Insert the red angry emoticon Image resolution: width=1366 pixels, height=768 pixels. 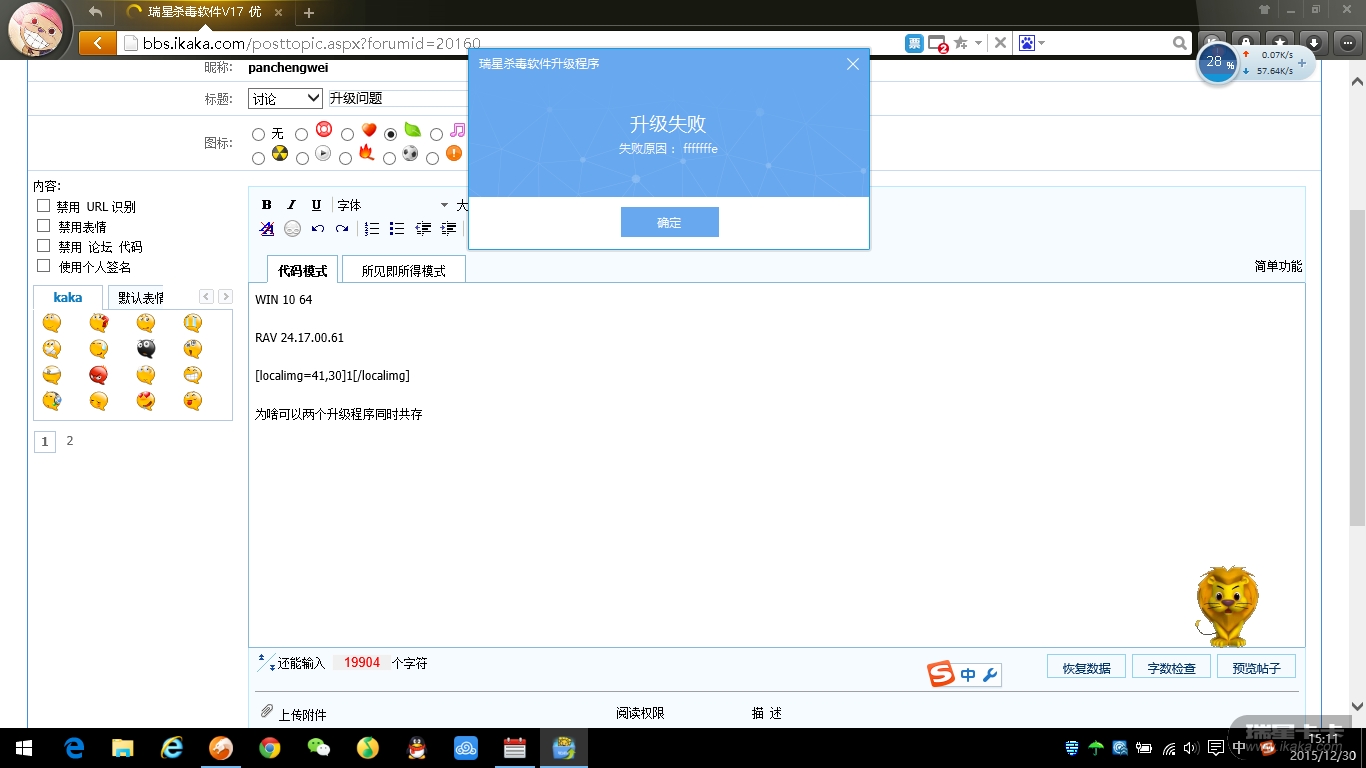pos(98,375)
